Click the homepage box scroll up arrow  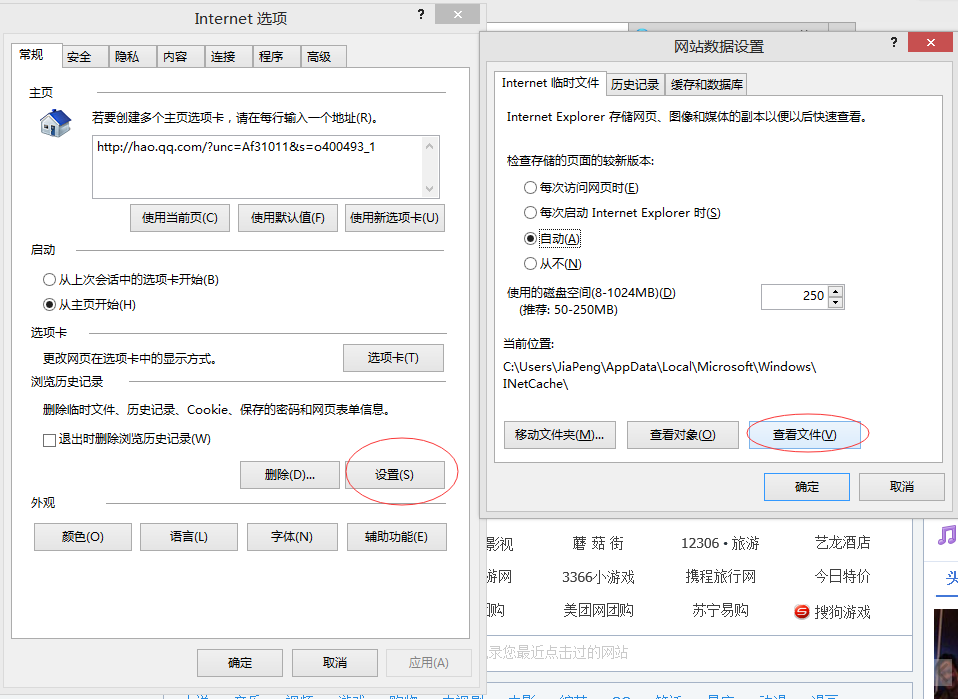pyautogui.click(x=430, y=146)
